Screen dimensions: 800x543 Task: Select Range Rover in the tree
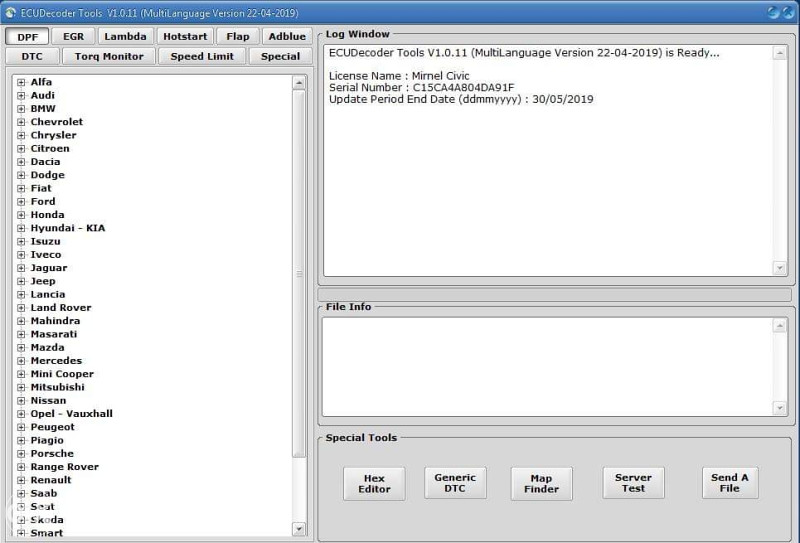click(65, 467)
